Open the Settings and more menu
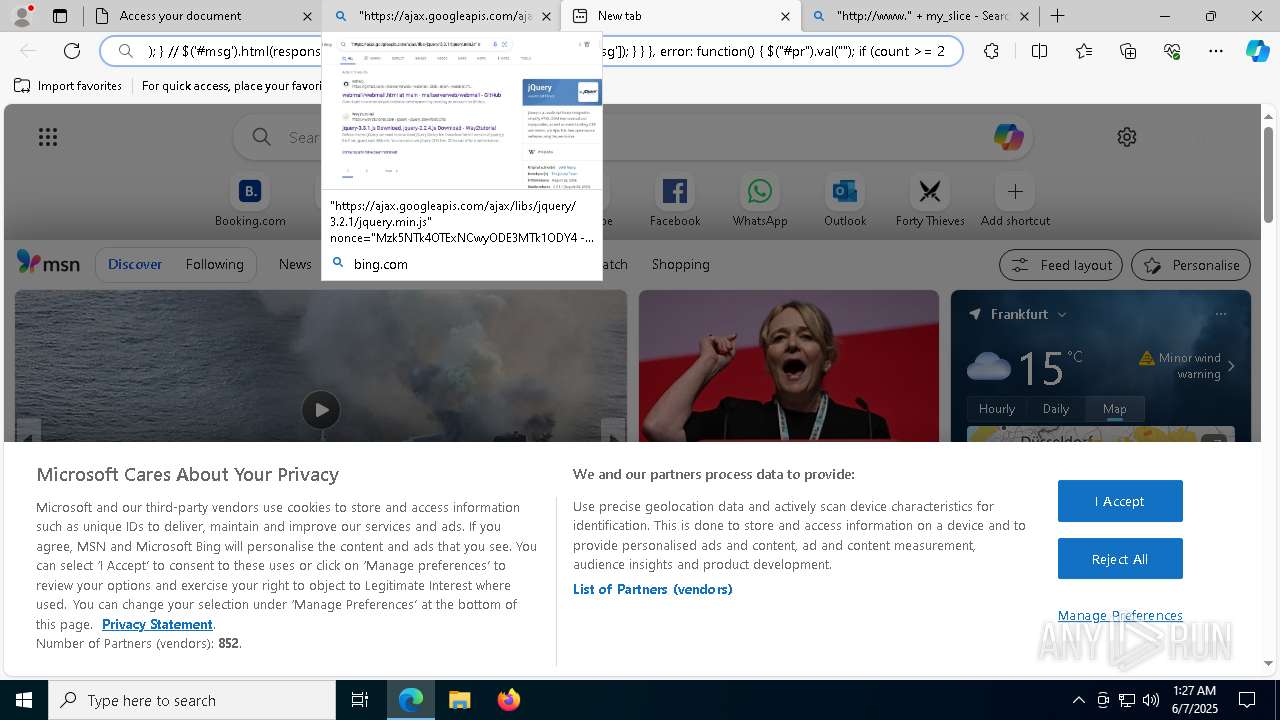This screenshot has height=720, width=1280. click(x=1216, y=51)
